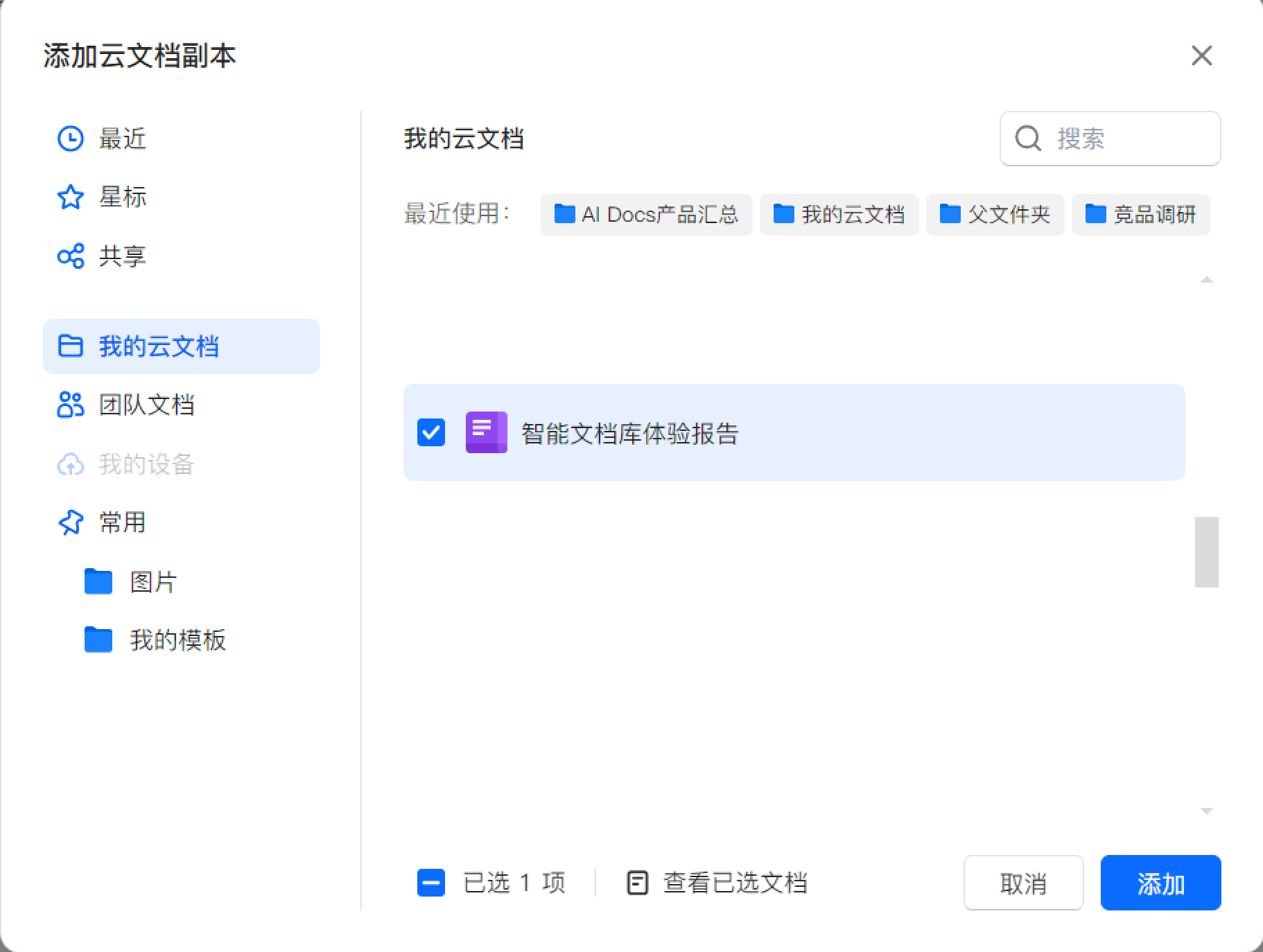
Task: Click the cloud upload icon beside 我的设备
Action: [x=70, y=464]
